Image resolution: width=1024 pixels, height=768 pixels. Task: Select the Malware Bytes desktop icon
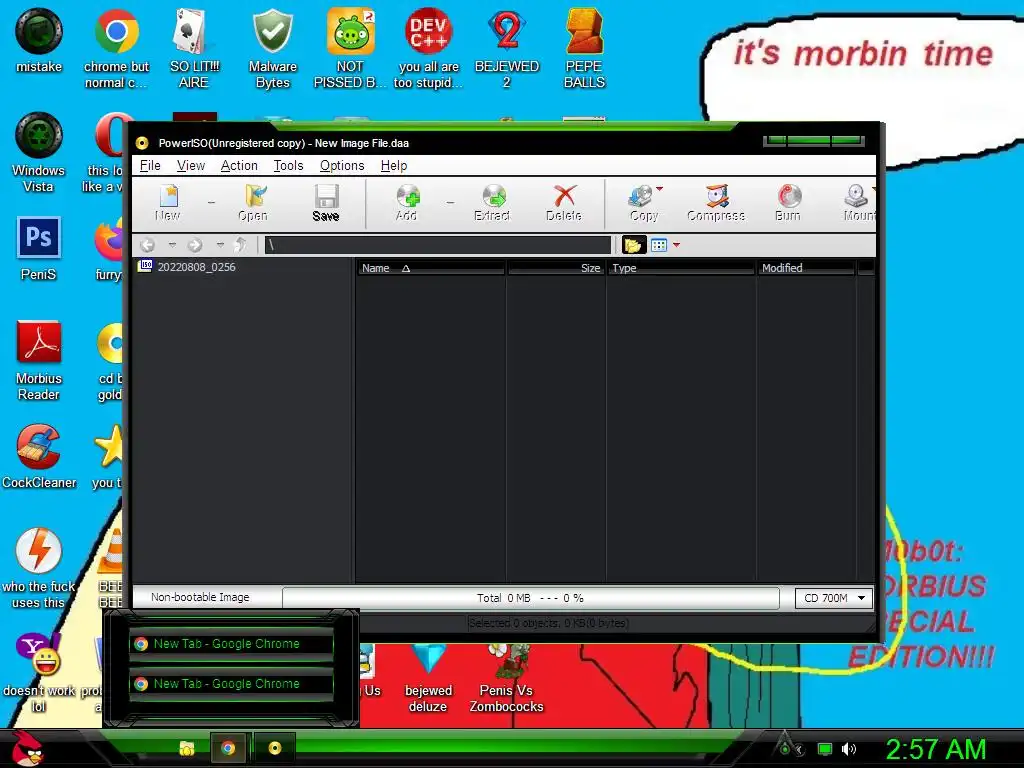tap(273, 49)
